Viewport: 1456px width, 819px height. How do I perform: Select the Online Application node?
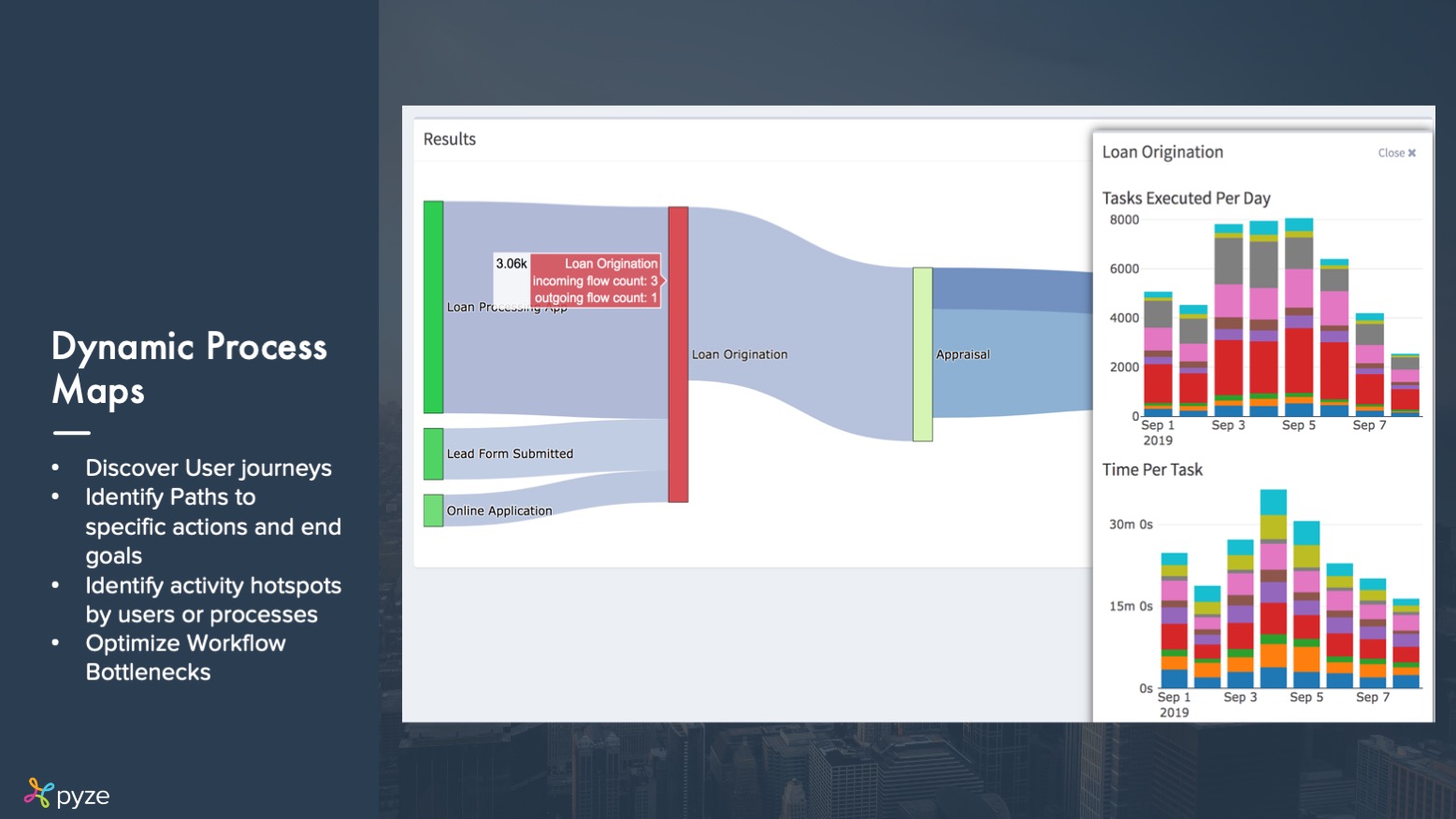tap(433, 510)
